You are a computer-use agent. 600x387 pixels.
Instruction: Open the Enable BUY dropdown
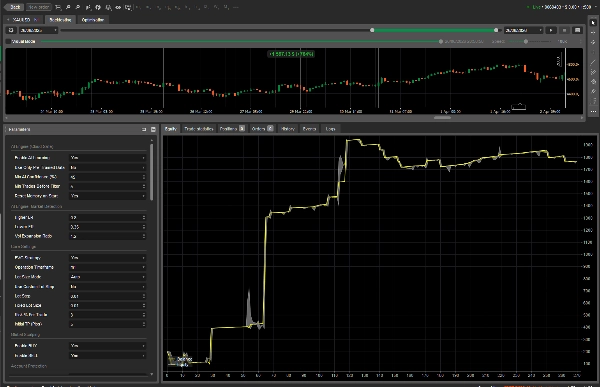[x=108, y=346]
